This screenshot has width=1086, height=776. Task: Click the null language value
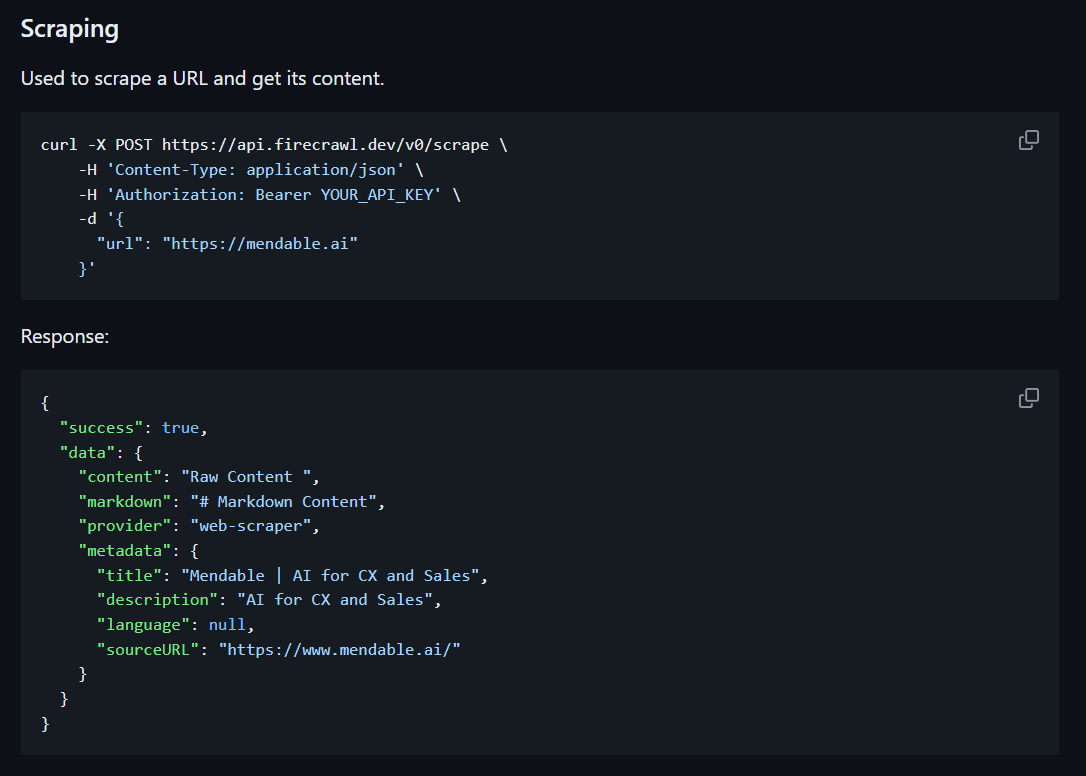[226, 625]
